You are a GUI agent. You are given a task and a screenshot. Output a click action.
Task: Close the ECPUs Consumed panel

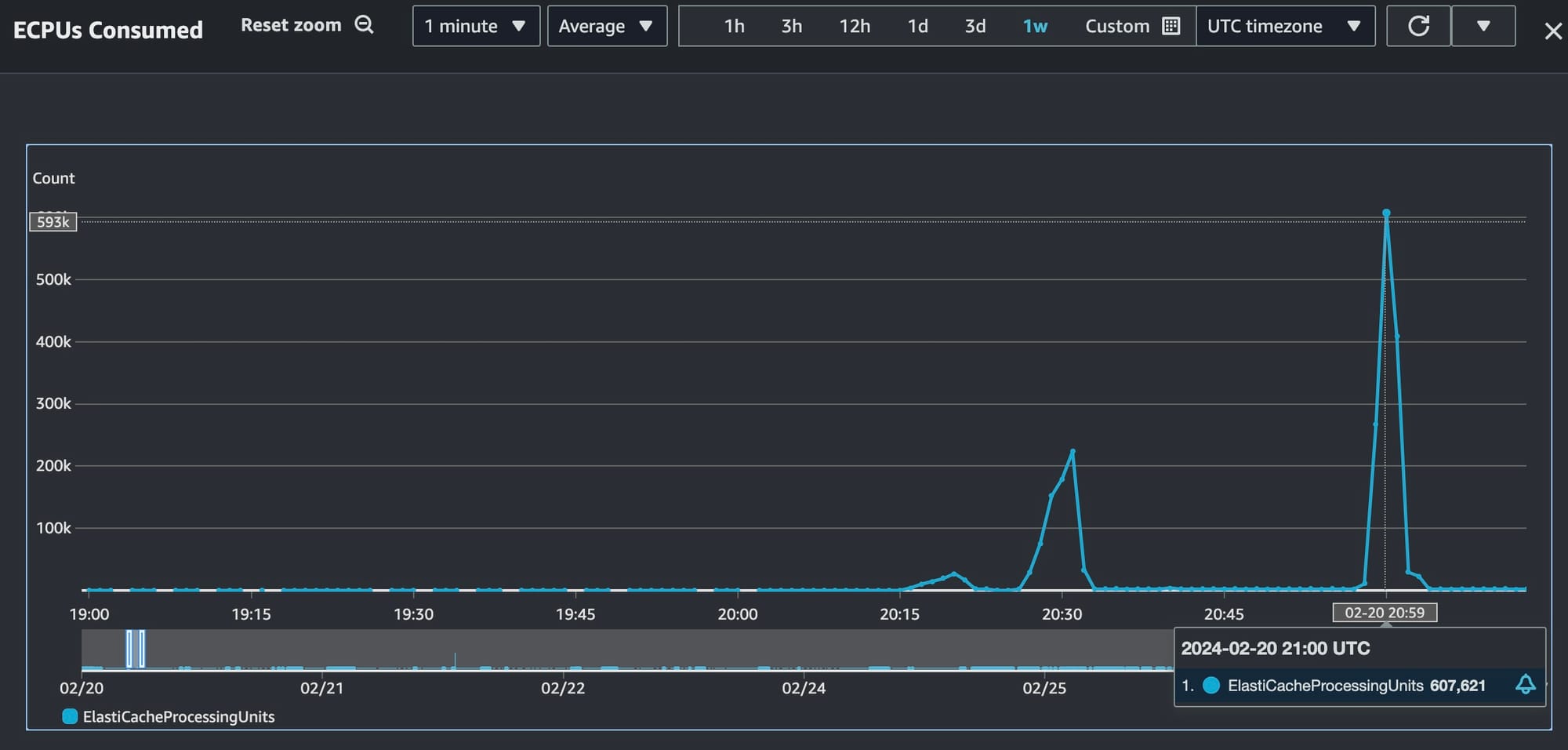click(x=1552, y=31)
